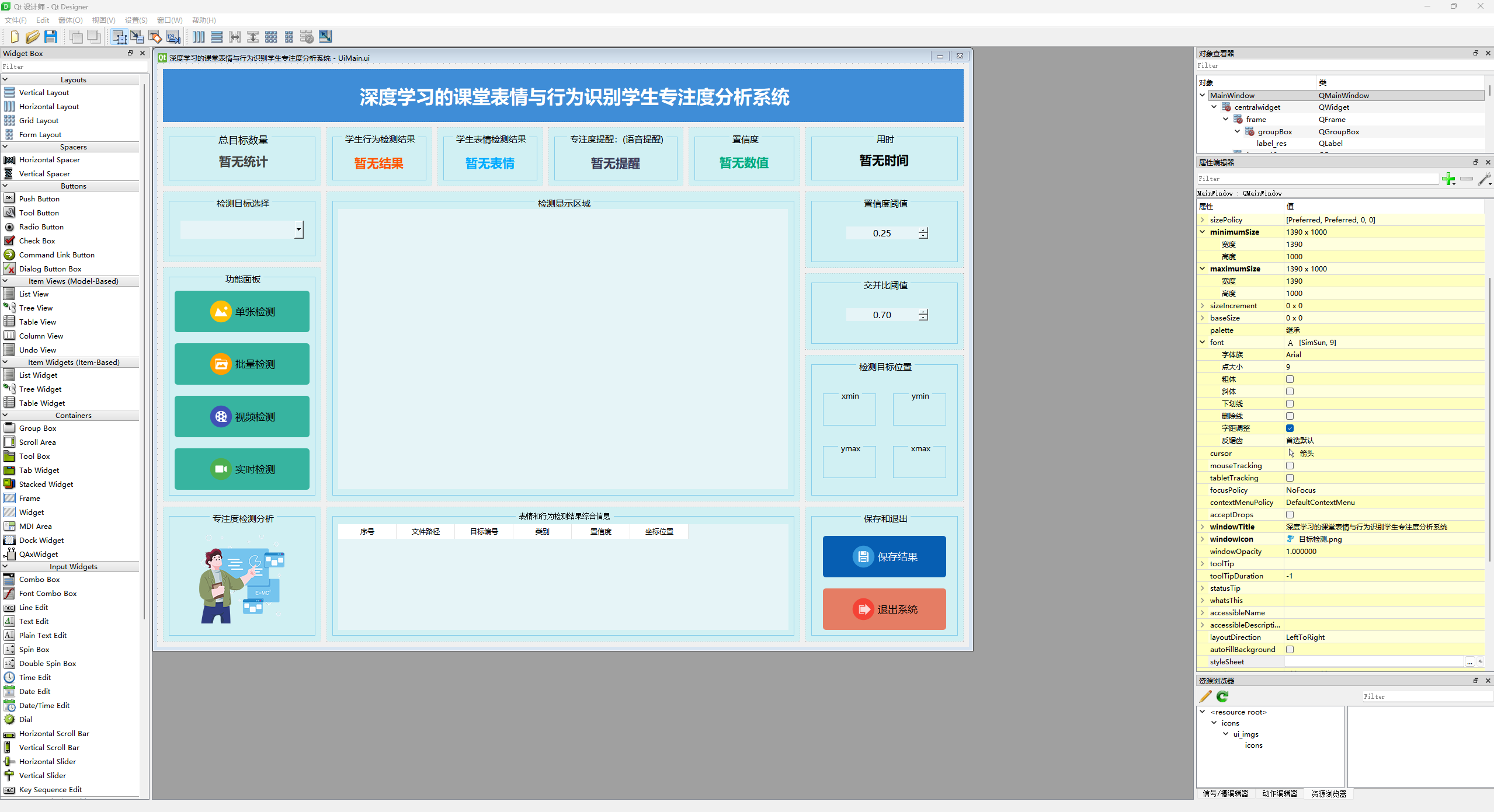Viewport: 1494px width, 812px height.
Task: Click the Open file folder icon
Action: (x=32, y=37)
